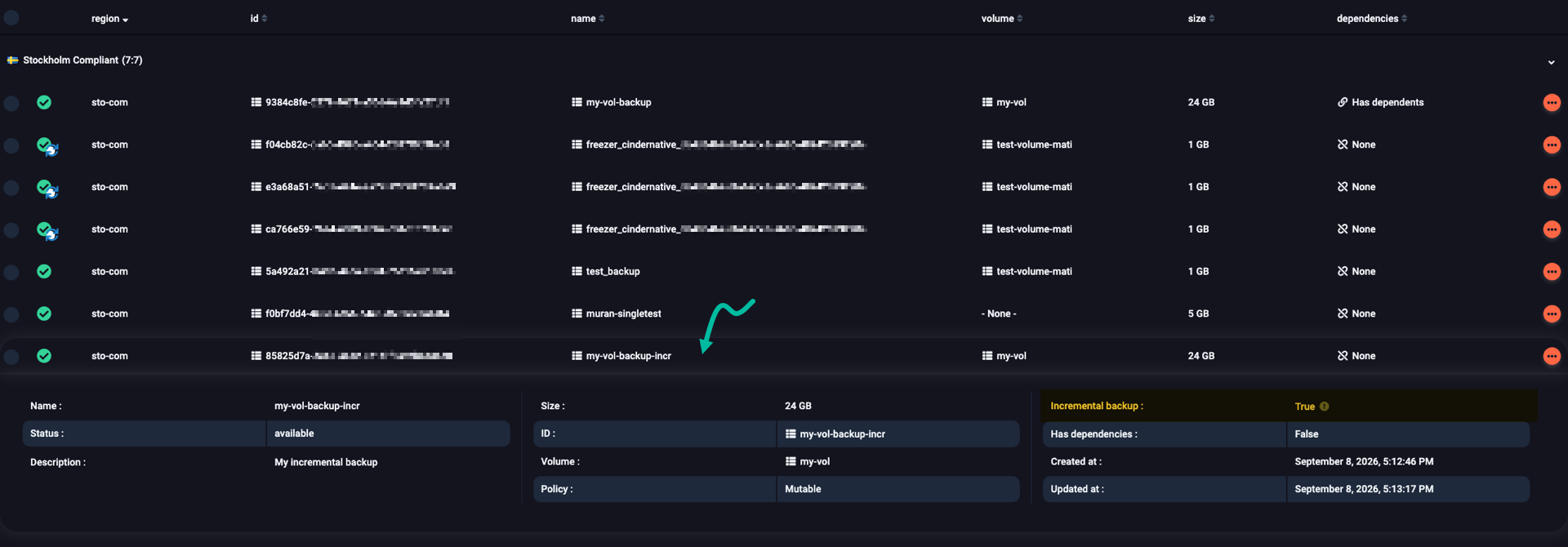Click available status icon of f0bf7dd4 row
This screenshot has height=547, width=1568.
[44, 314]
